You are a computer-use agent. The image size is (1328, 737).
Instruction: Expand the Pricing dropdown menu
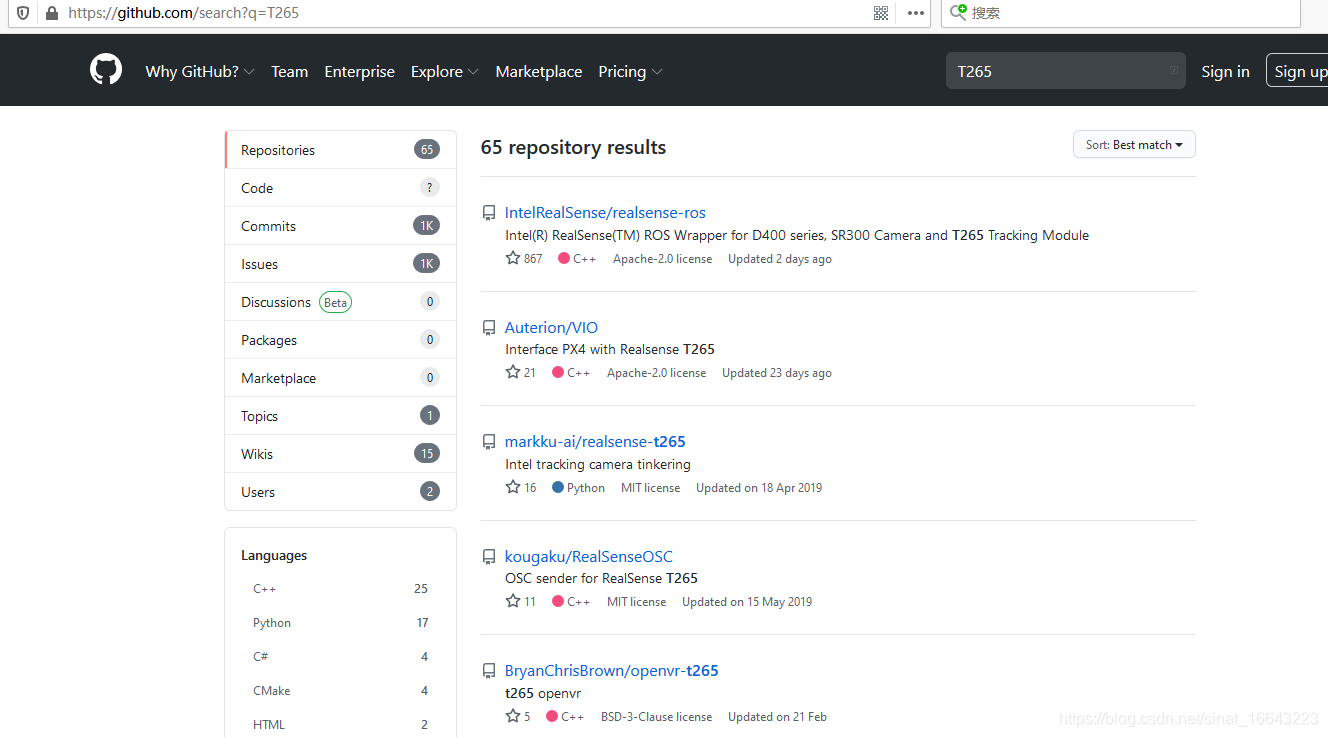[630, 72]
